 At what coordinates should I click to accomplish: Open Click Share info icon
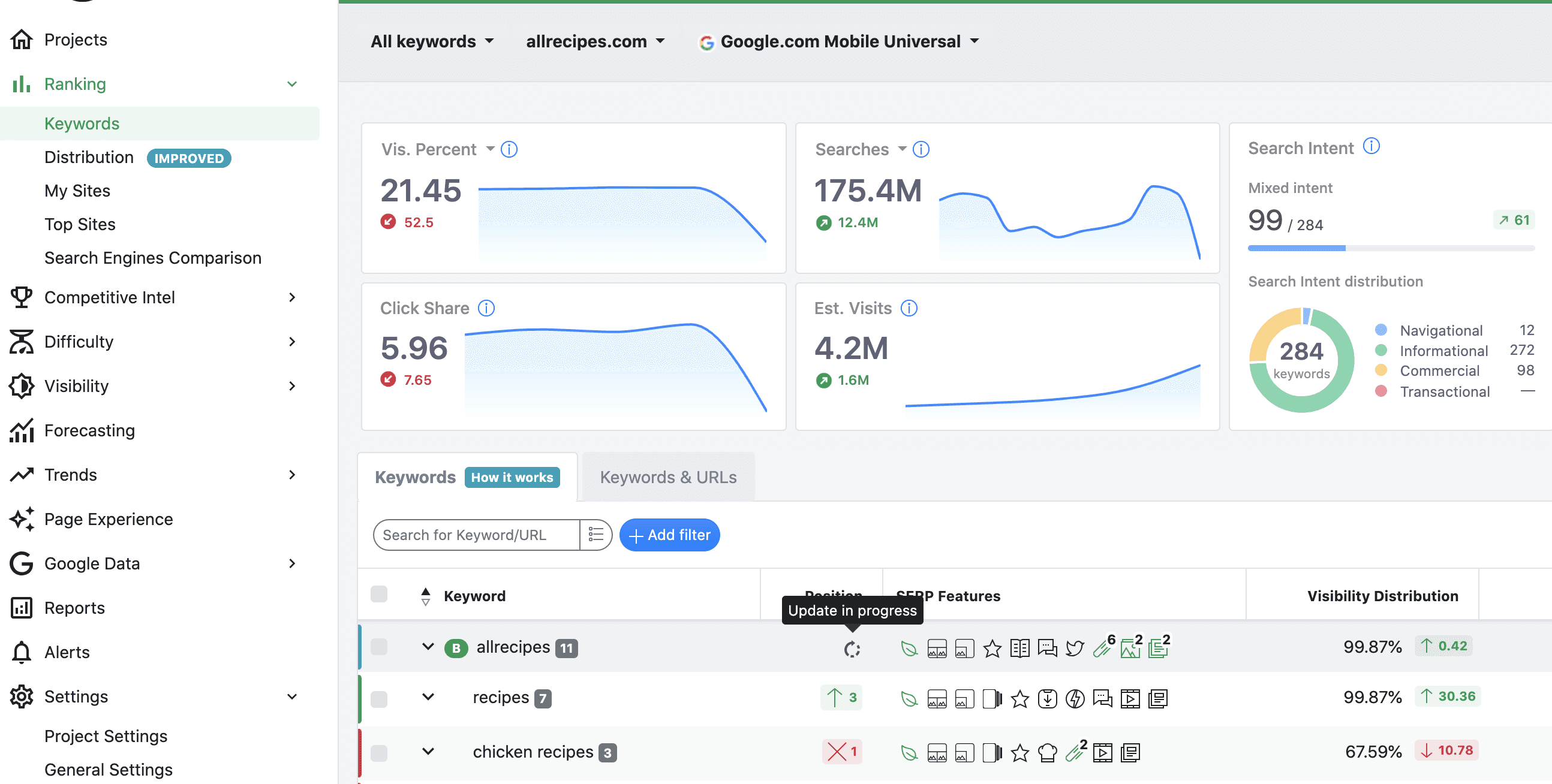(486, 308)
